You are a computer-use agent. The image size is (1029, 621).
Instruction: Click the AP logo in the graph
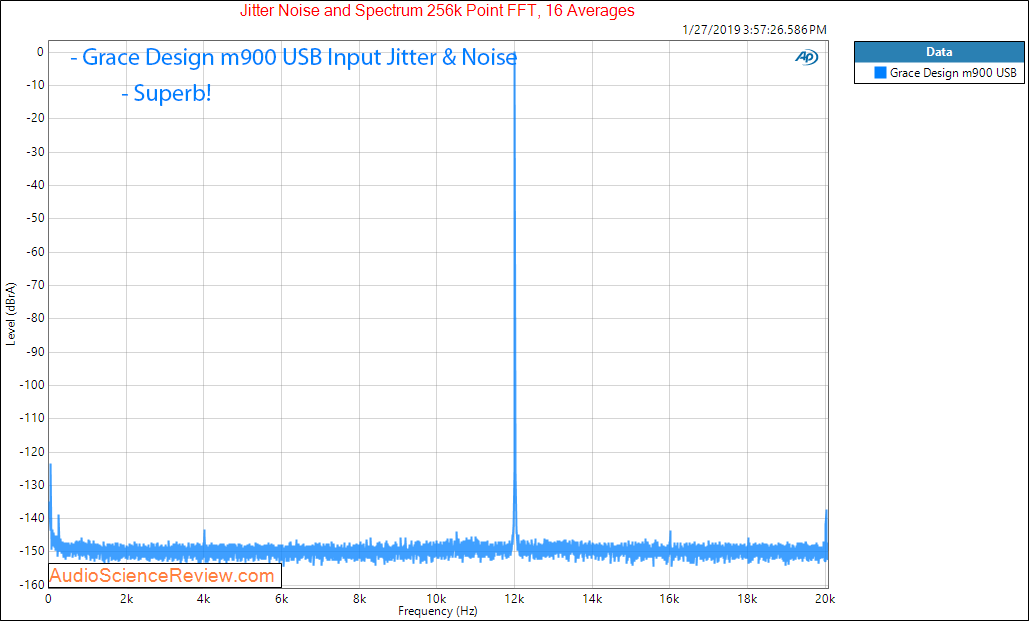[807, 58]
